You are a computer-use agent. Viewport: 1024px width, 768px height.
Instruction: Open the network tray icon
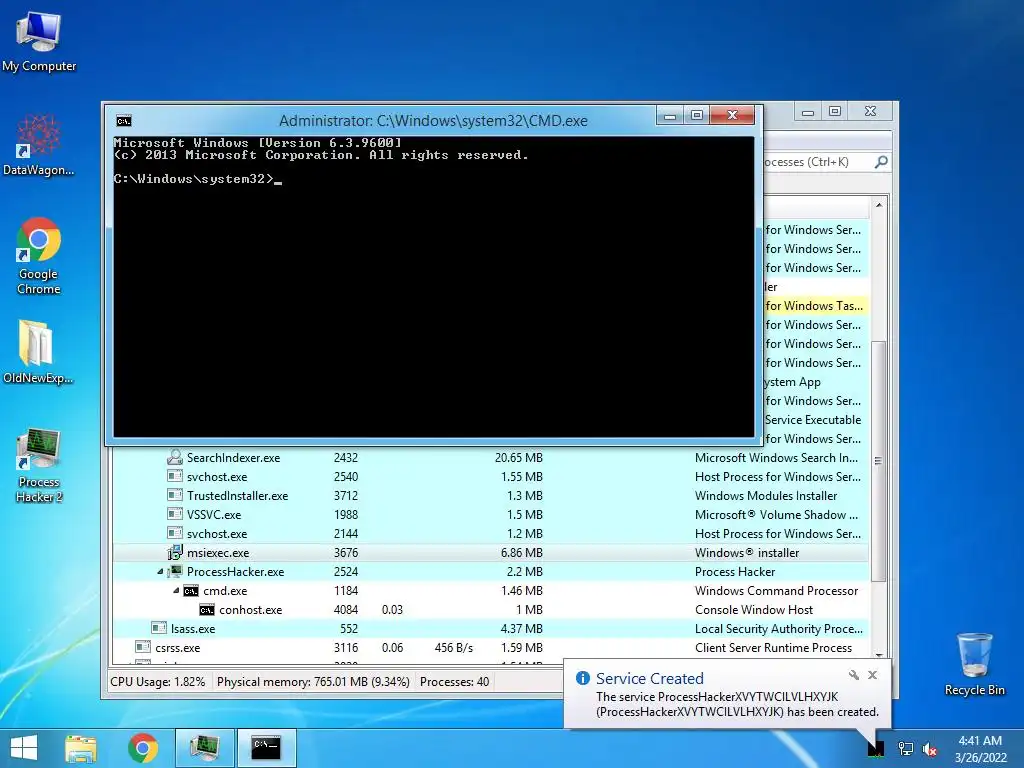(905, 748)
